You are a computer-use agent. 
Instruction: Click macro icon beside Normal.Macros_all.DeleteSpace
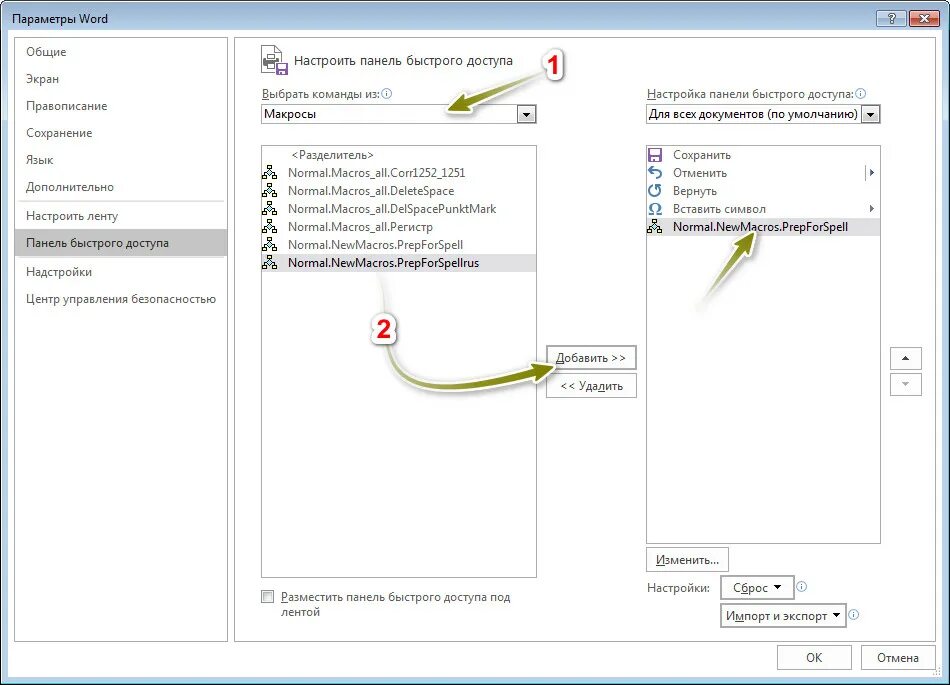[x=270, y=191]
